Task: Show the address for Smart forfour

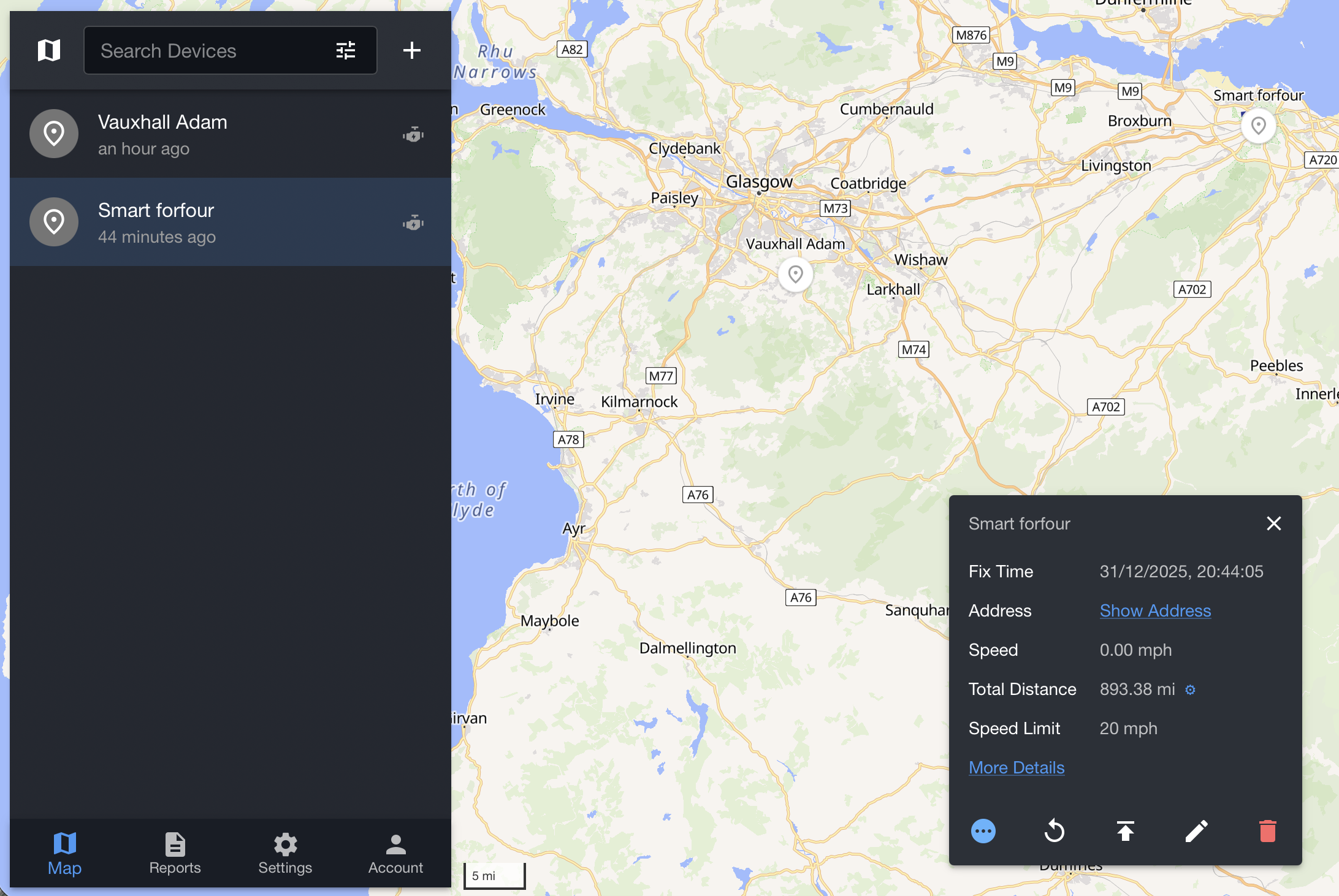Action: pyautogui.click(x=1155, y=610)
